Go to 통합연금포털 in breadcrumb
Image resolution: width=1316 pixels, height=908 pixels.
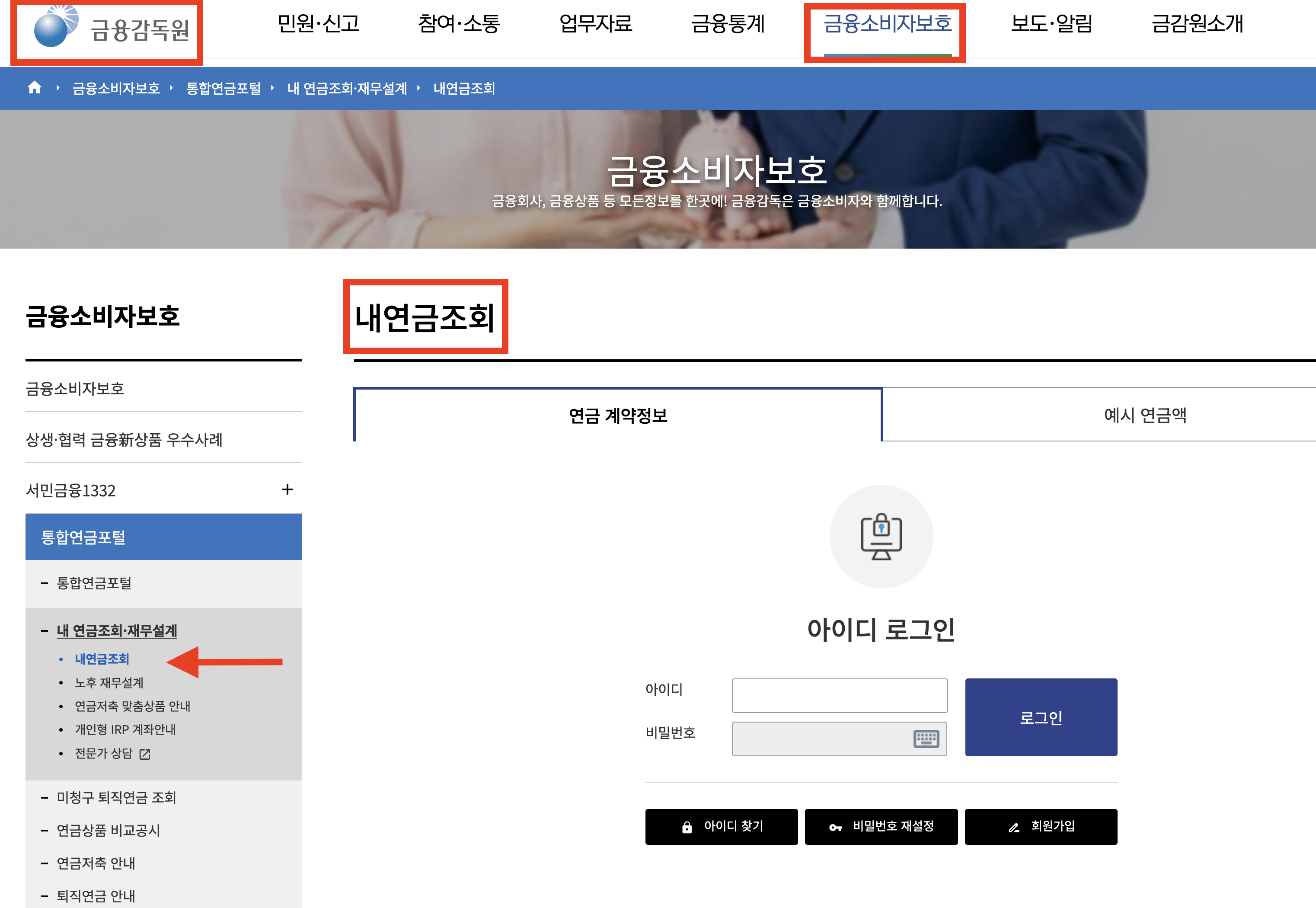coord(223,88)
